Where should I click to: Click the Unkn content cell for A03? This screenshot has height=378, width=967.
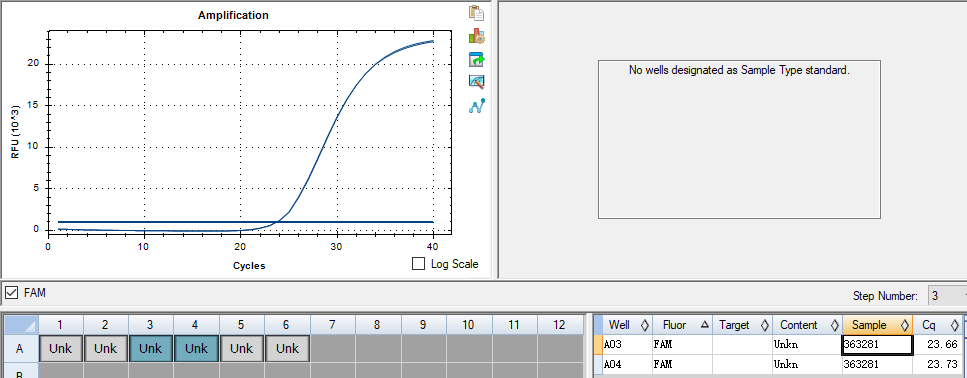(x=807, y=345)
